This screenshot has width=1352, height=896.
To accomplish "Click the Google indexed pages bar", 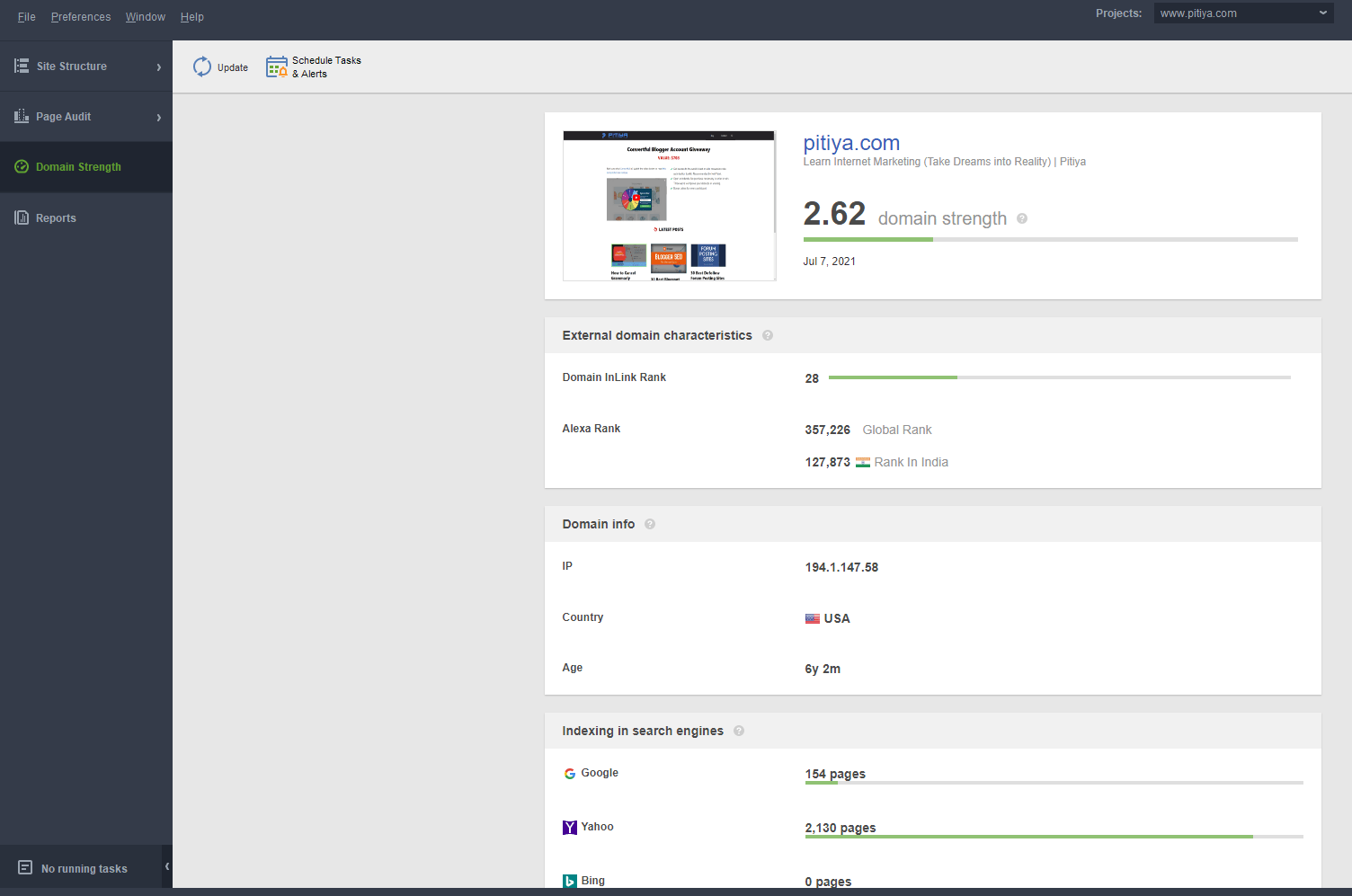I will click(x=1054, y=783).
